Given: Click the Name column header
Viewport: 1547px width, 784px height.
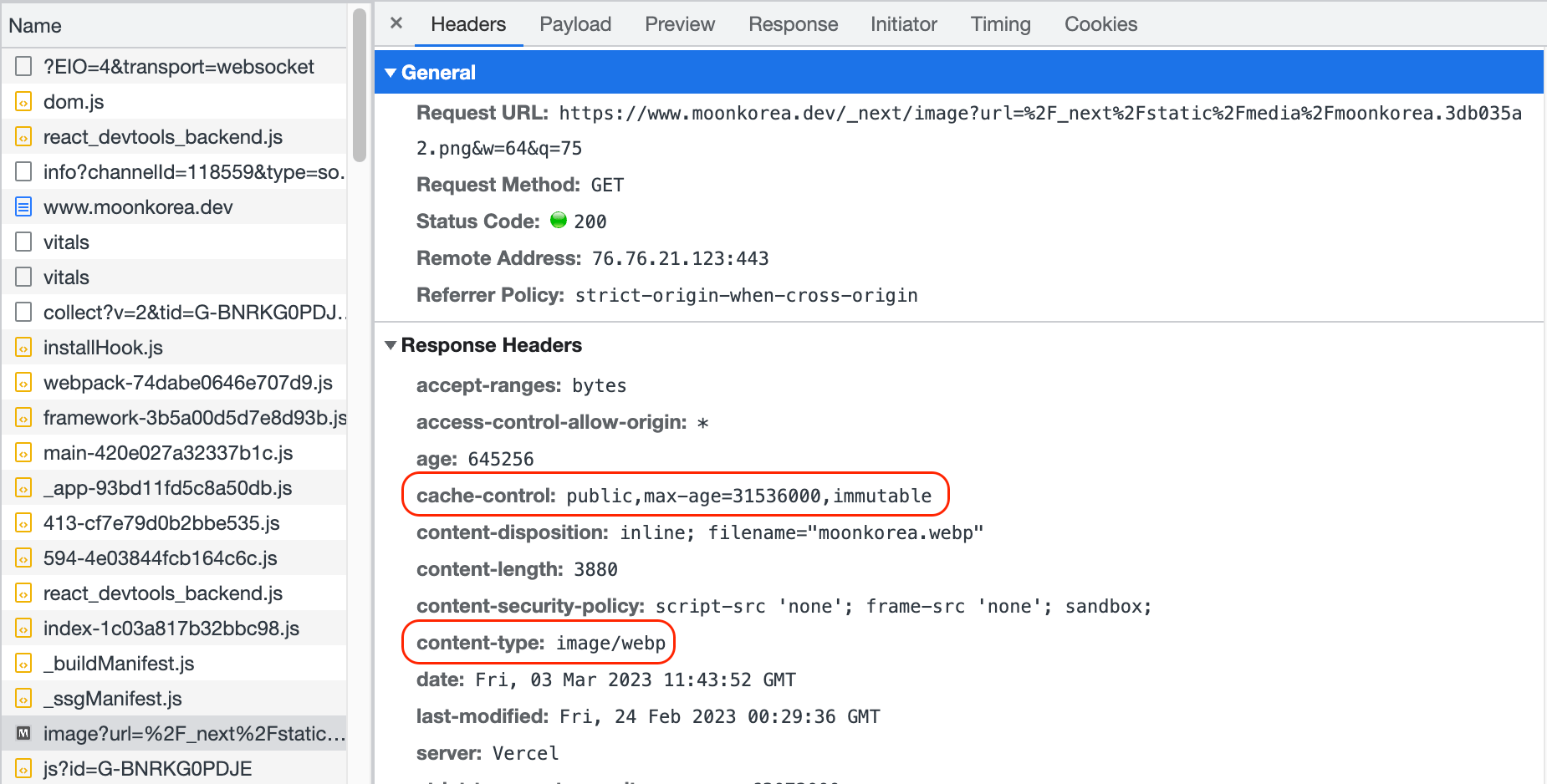Looking at the screenshot, I should [35, 26].
